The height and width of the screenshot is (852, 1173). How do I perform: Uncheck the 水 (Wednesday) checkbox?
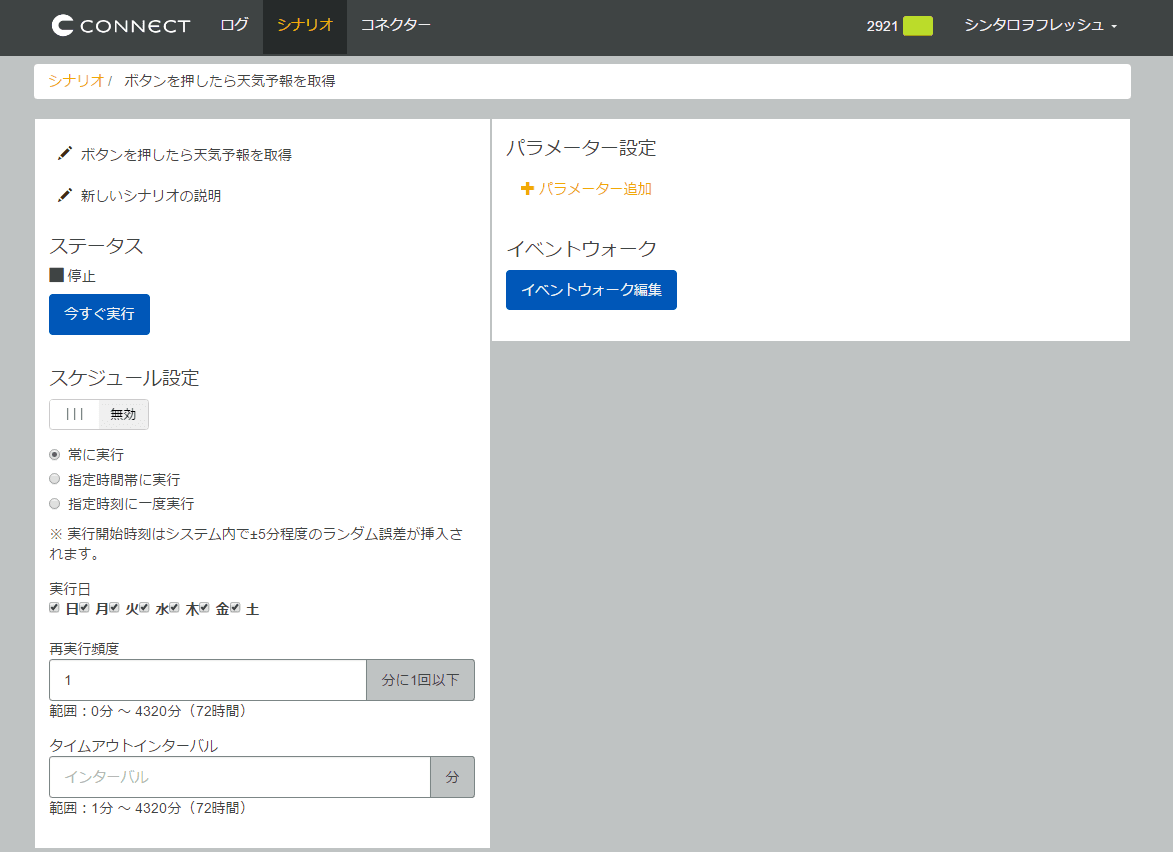145,608
